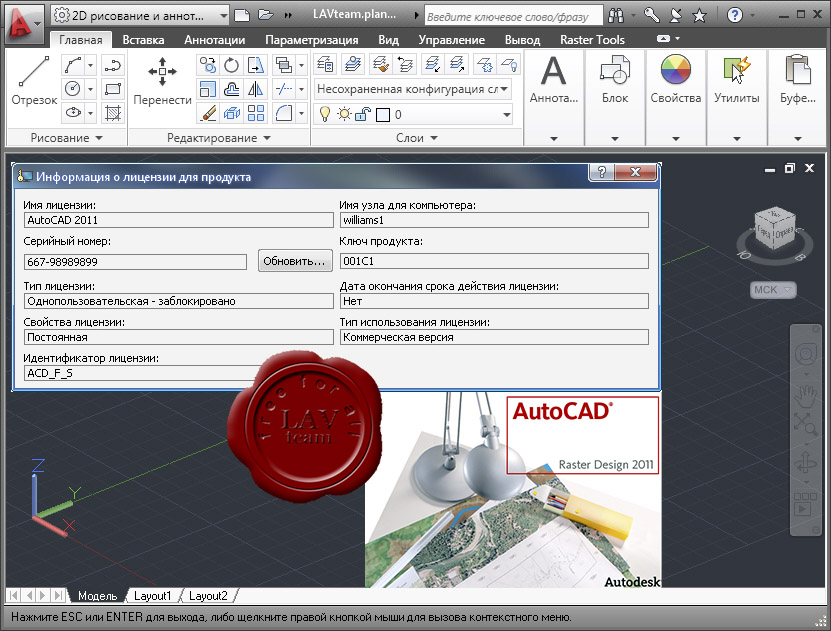
Task: Click the Свойства panel button
Action: click(676, 79)
